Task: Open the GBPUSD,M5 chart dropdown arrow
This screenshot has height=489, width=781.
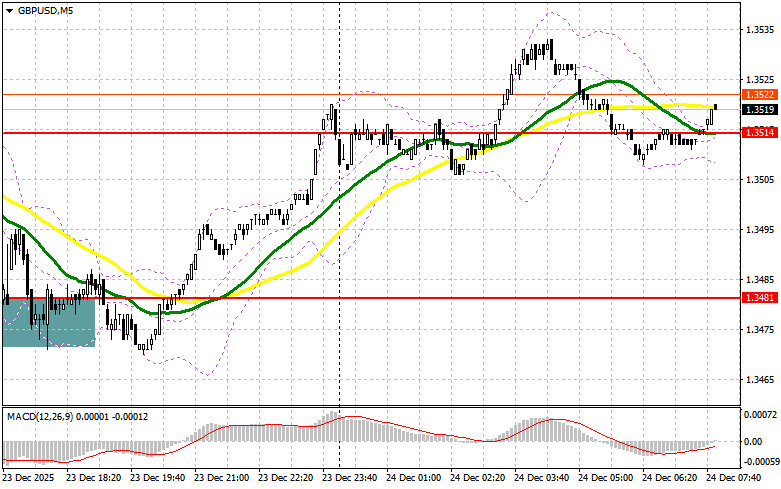Action: 9,10
